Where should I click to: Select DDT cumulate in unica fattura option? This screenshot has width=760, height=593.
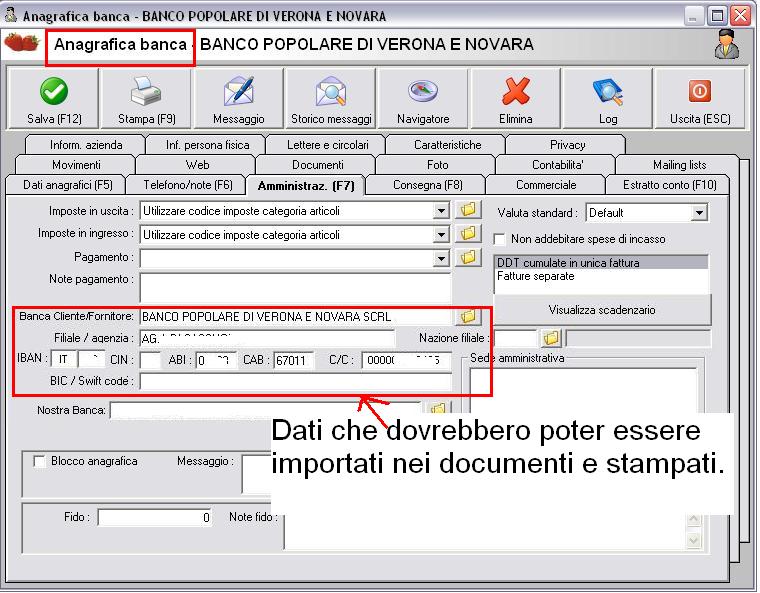pyautogui.click(x=602, y=263)
